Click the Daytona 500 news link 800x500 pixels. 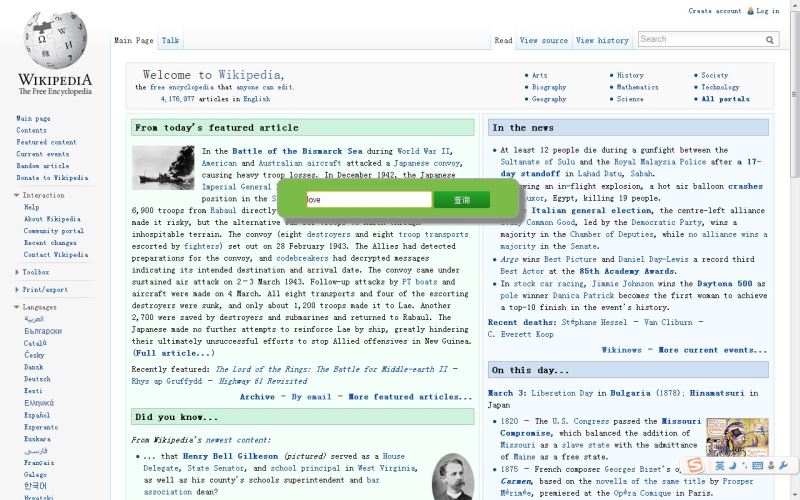pos(724,283)
